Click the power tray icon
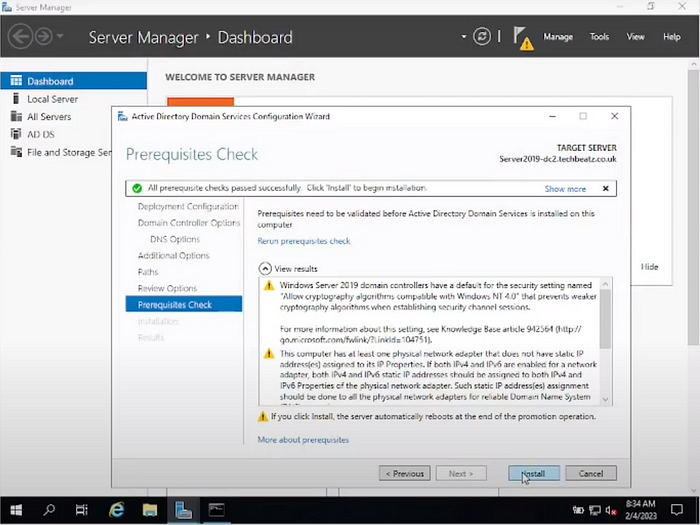 (578, 510)
